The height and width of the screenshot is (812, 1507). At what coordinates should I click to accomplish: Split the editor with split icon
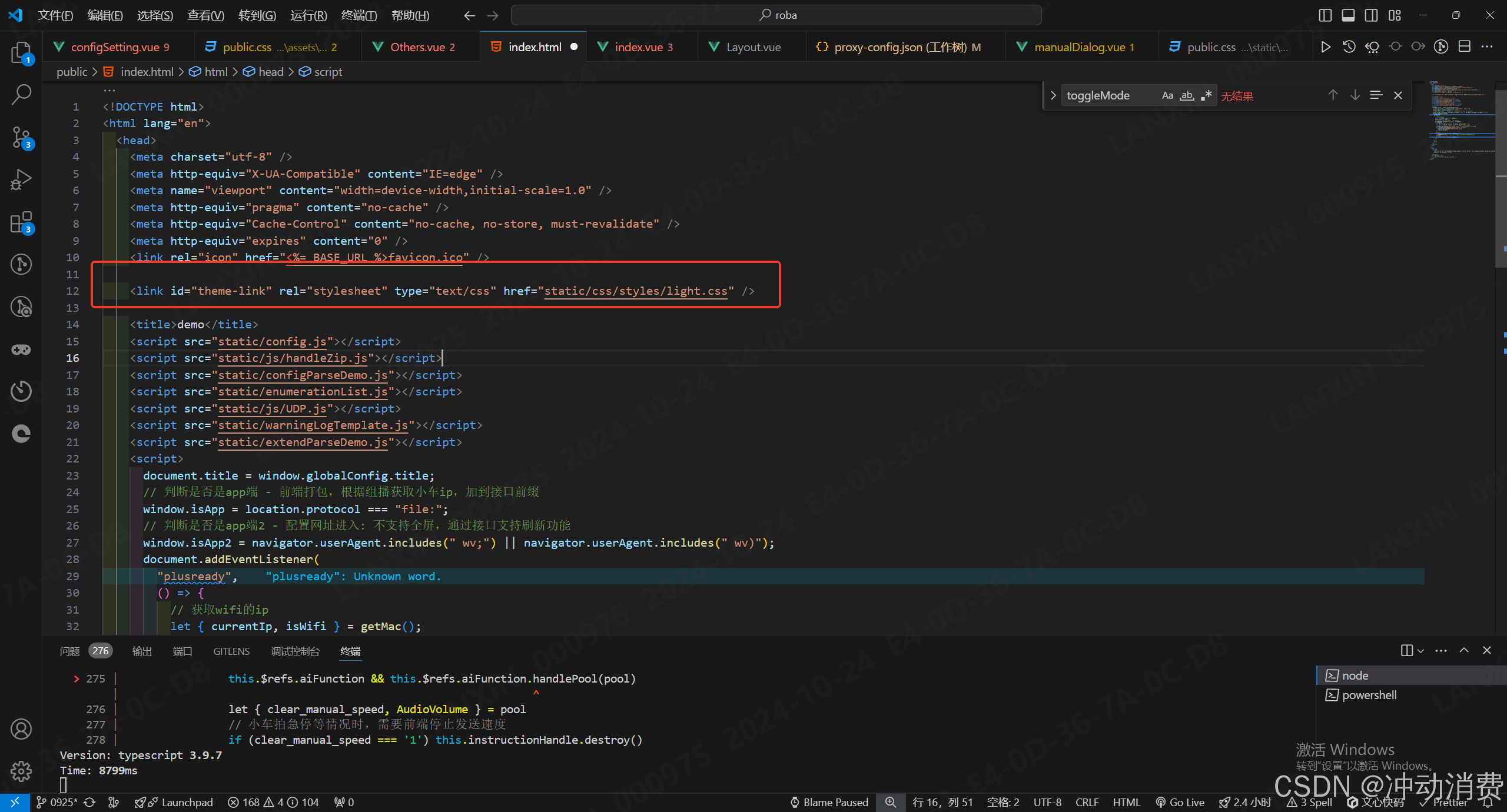[1464, 47]
